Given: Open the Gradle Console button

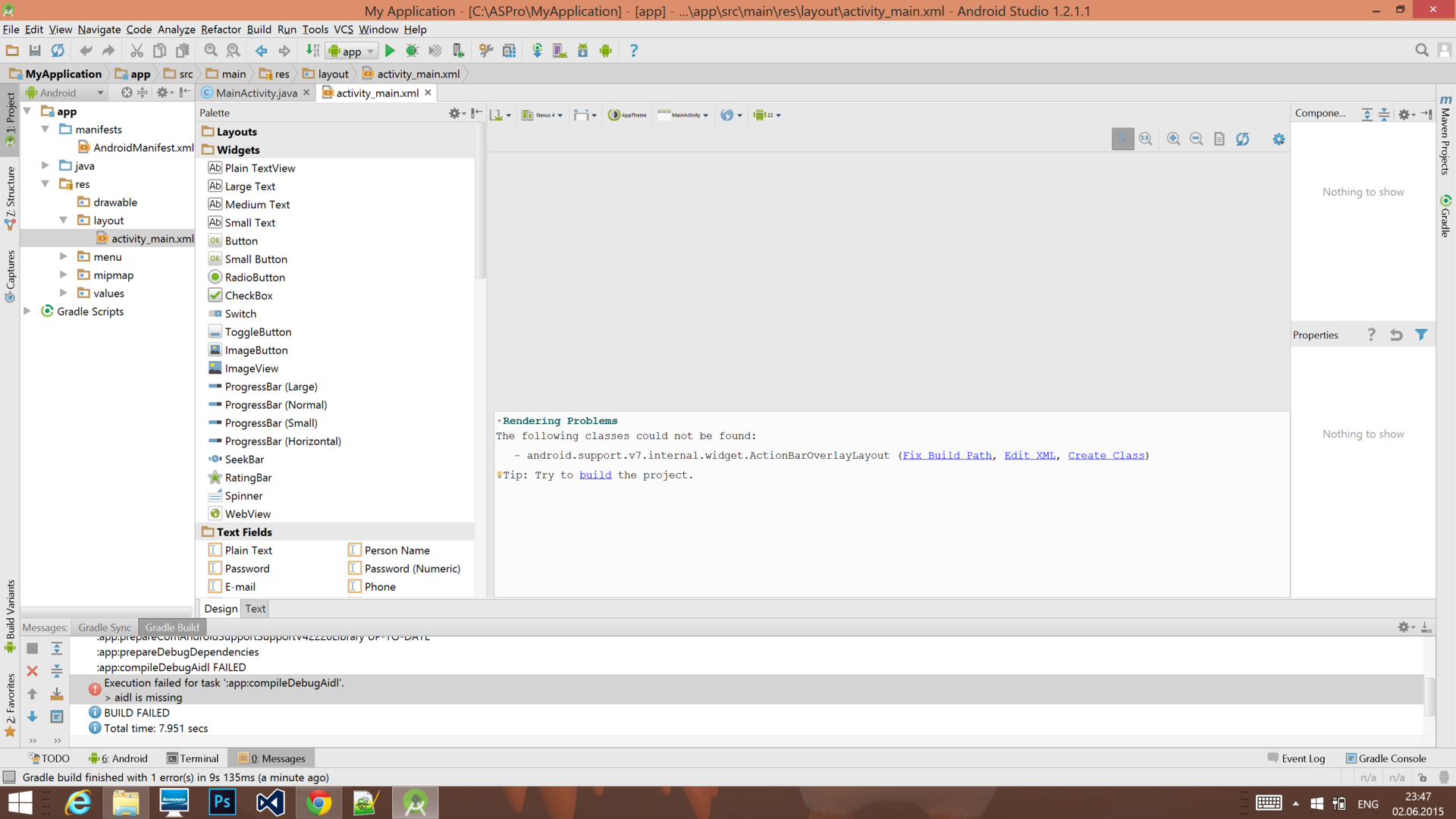Looking at the screenshot, I should (1386, 758).
